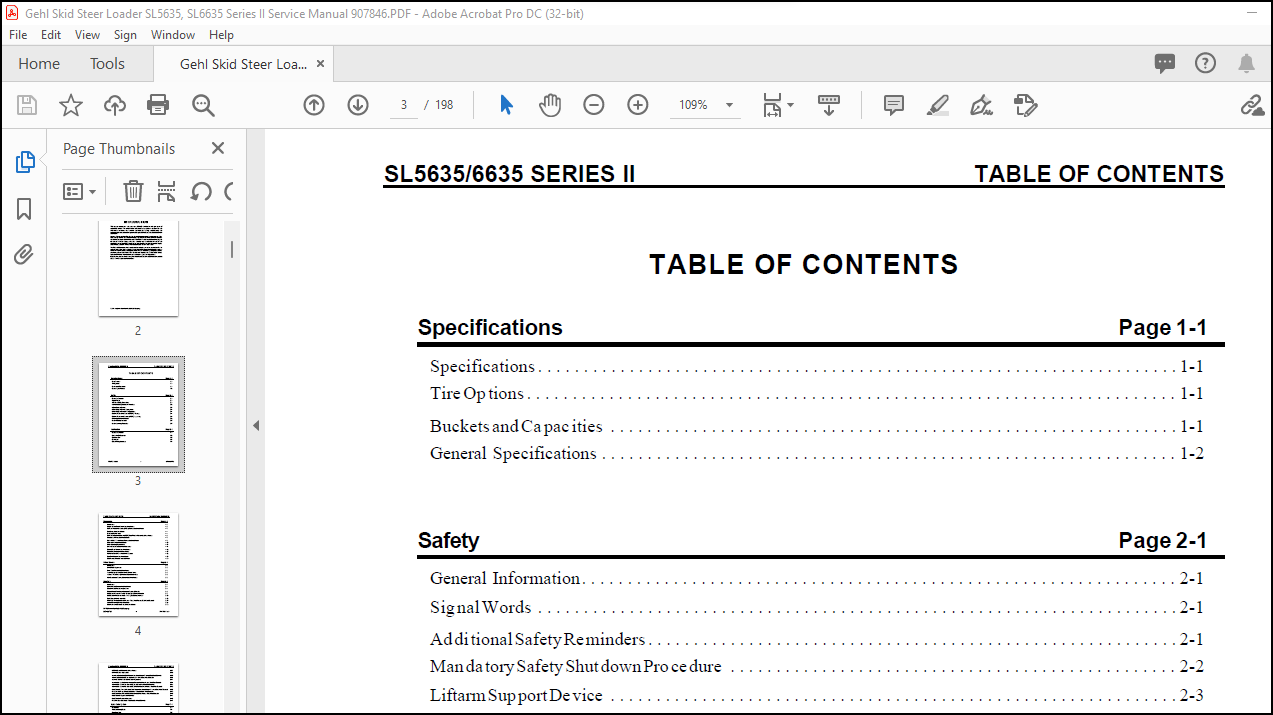This screenshot has width=1273, height=715.
Task: Click the Share link icon
Action: click(1252, 105)
